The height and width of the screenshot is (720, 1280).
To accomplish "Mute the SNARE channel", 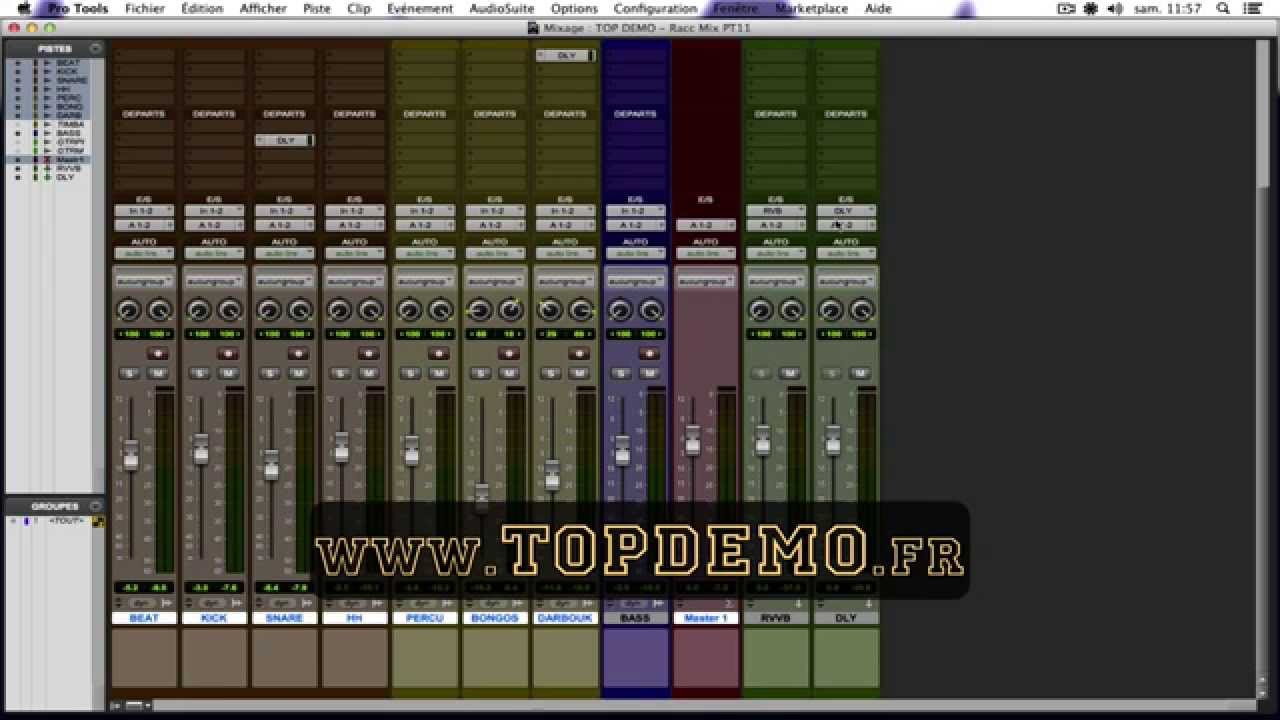I will coord(298,373).
